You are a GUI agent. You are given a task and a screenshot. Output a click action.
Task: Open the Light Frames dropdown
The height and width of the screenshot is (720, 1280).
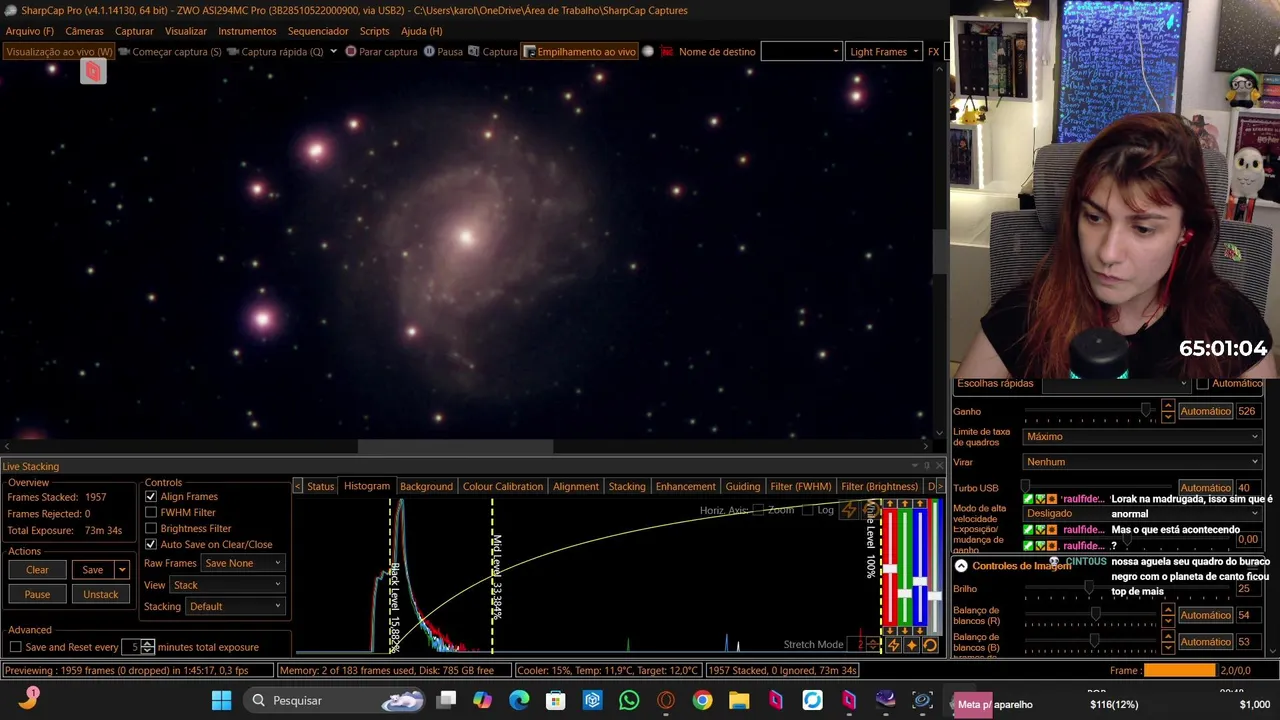click(884, 51)
